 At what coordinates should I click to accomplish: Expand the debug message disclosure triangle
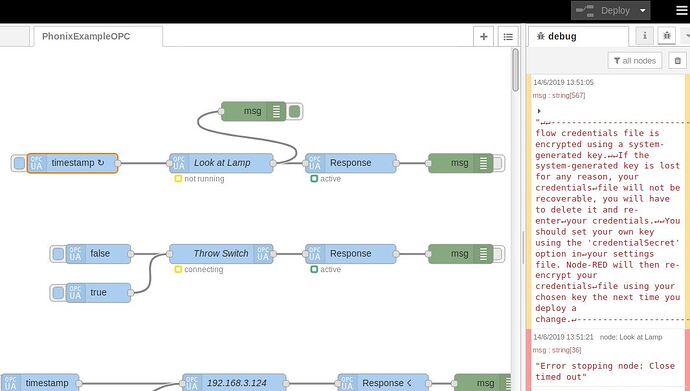(x=539, y=111)
